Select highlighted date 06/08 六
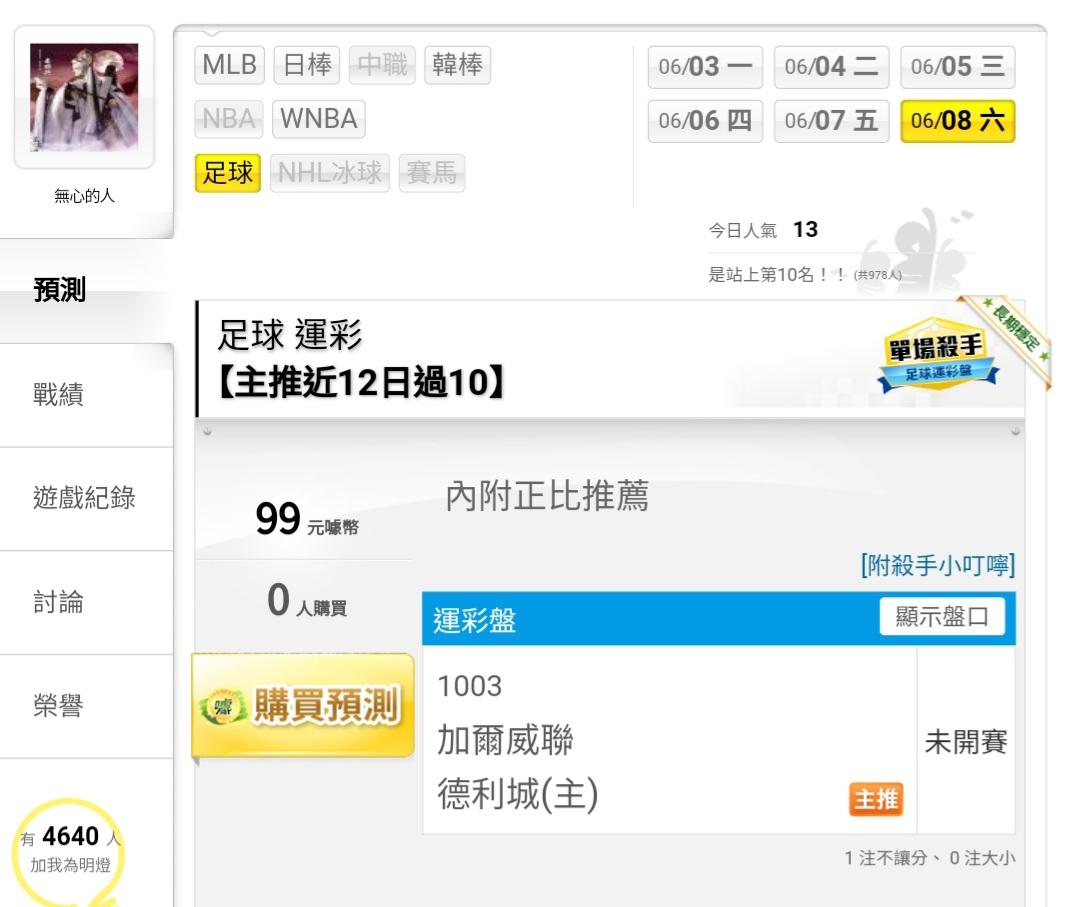This screenshot has width=1074, height=907. [x=958, y=121]
